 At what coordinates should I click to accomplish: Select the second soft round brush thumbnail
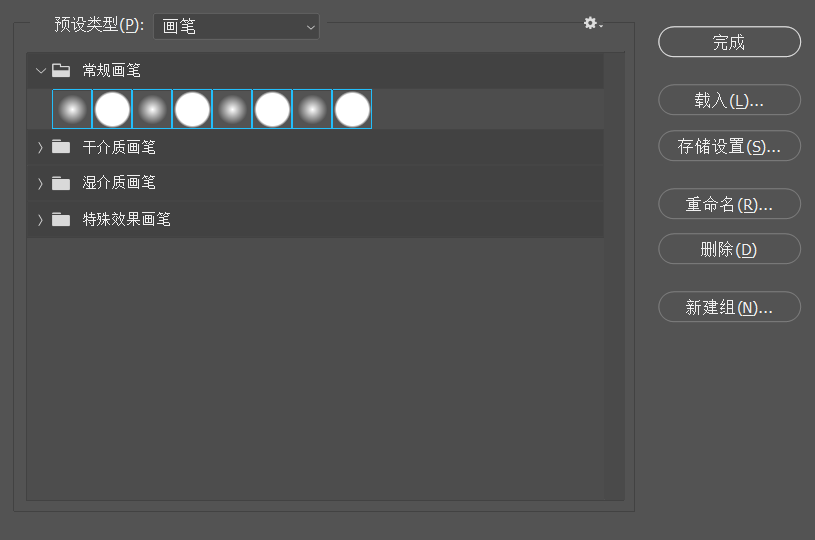click(x=152, y=109)
